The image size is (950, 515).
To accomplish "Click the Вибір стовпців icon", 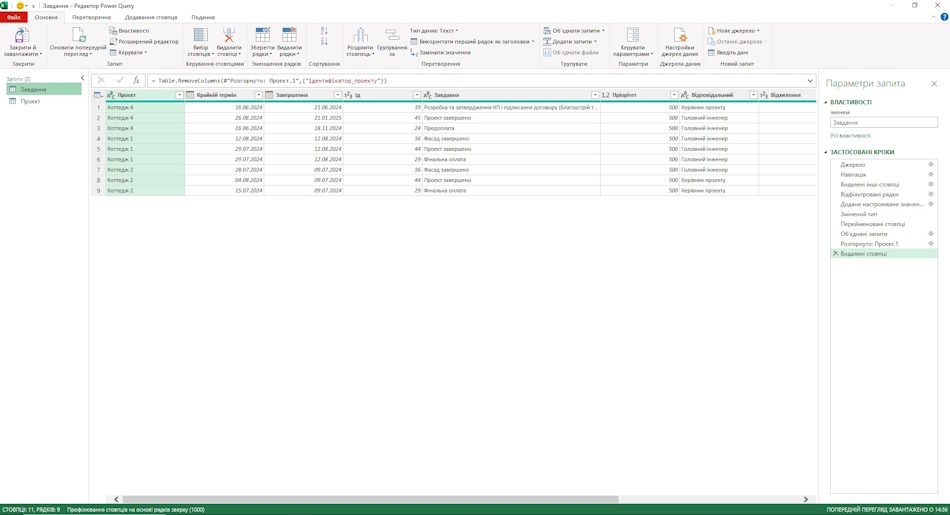I will pyautogui.click(x=200, y=35).
